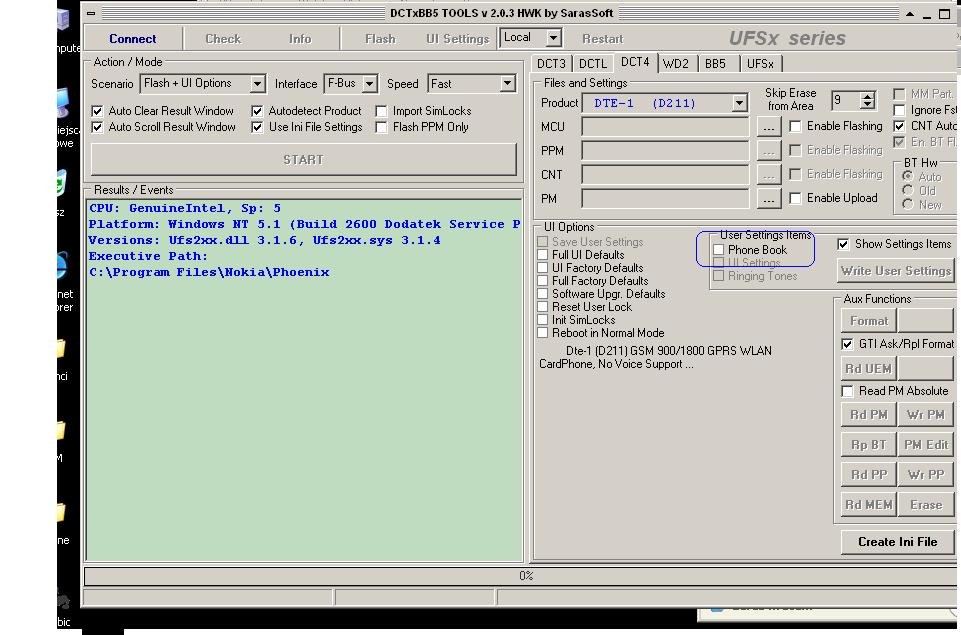Check the Phone Book option
Viewport: 961px width, 635px height.
719,249
